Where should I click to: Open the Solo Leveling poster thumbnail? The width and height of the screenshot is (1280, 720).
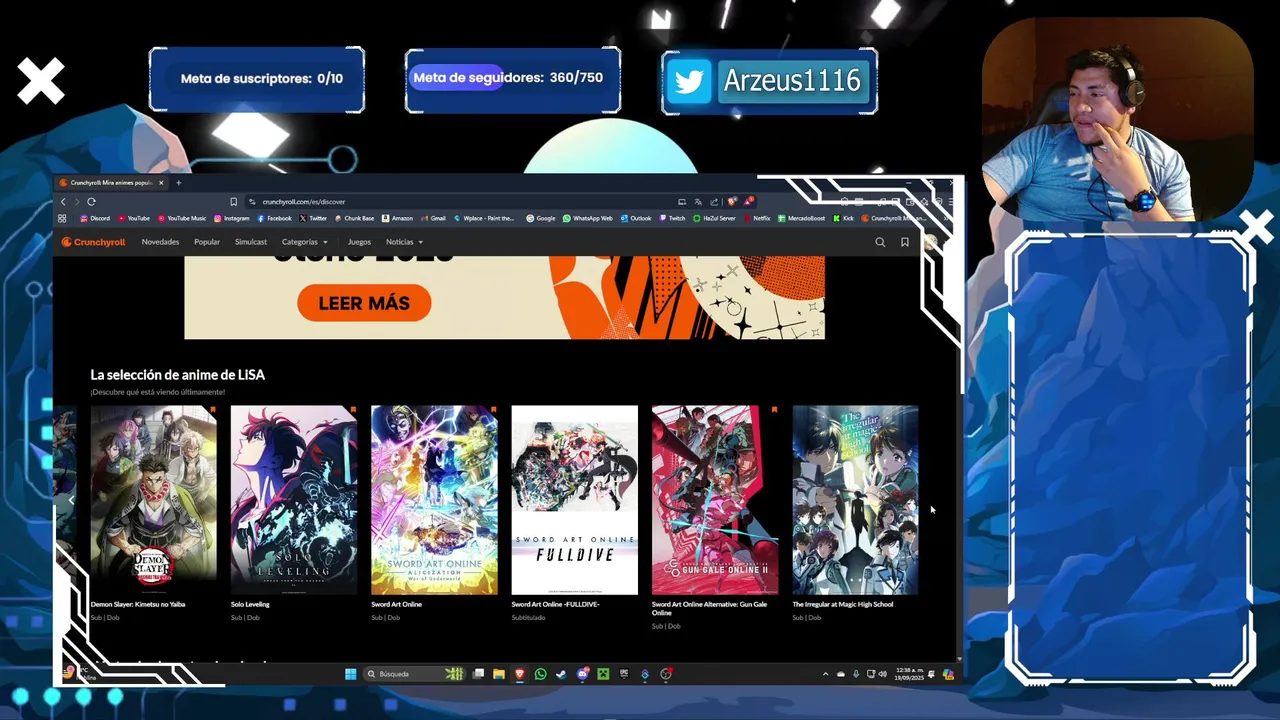(293, 500)
